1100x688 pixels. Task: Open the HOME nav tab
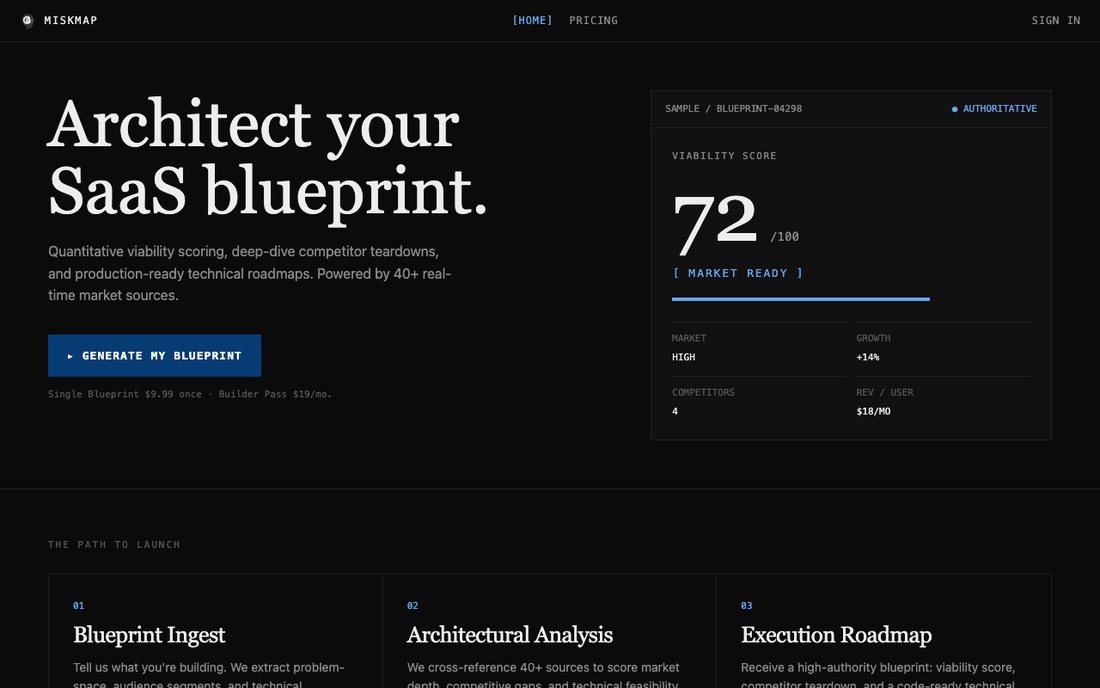[532, 20]
